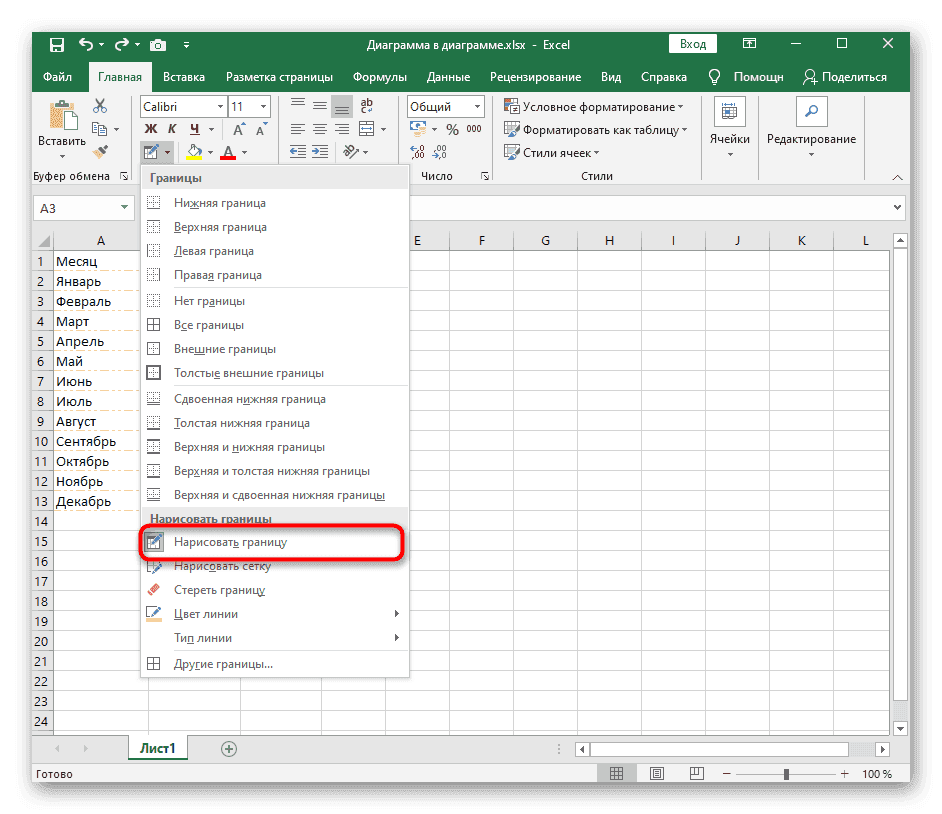Click the Percent style icon

tap(452, 129)
